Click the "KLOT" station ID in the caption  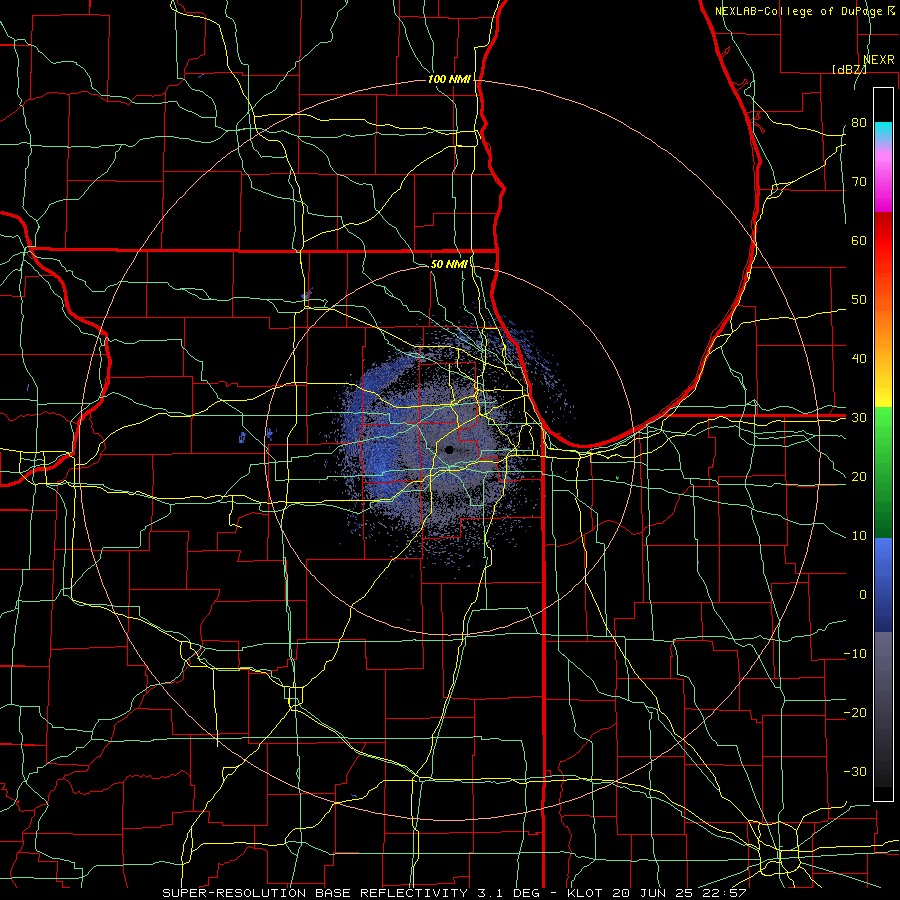click(x=585, y=893)
